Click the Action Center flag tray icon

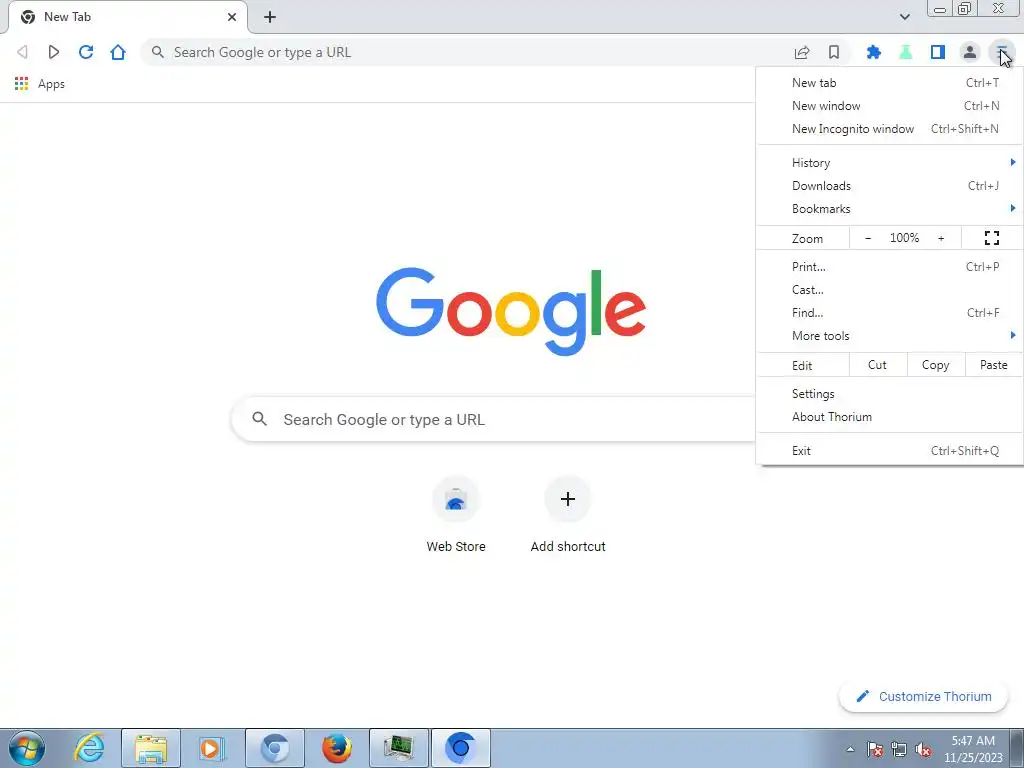[875, 749]
